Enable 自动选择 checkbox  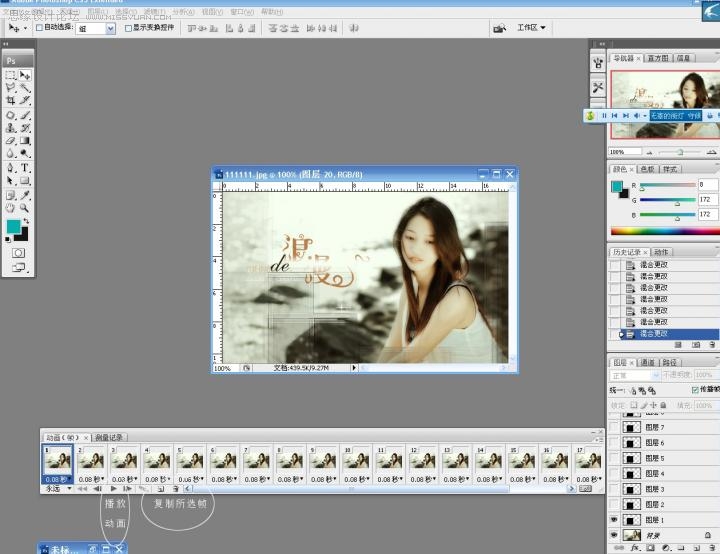[x=39, y=28]
